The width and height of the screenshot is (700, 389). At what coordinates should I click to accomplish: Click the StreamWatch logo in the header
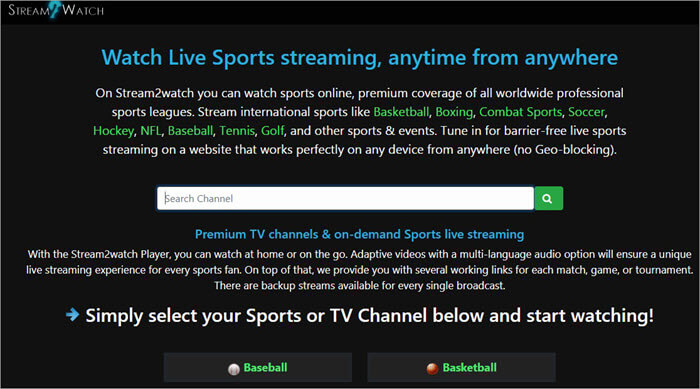pyautogui.click(x=56, y=10)
